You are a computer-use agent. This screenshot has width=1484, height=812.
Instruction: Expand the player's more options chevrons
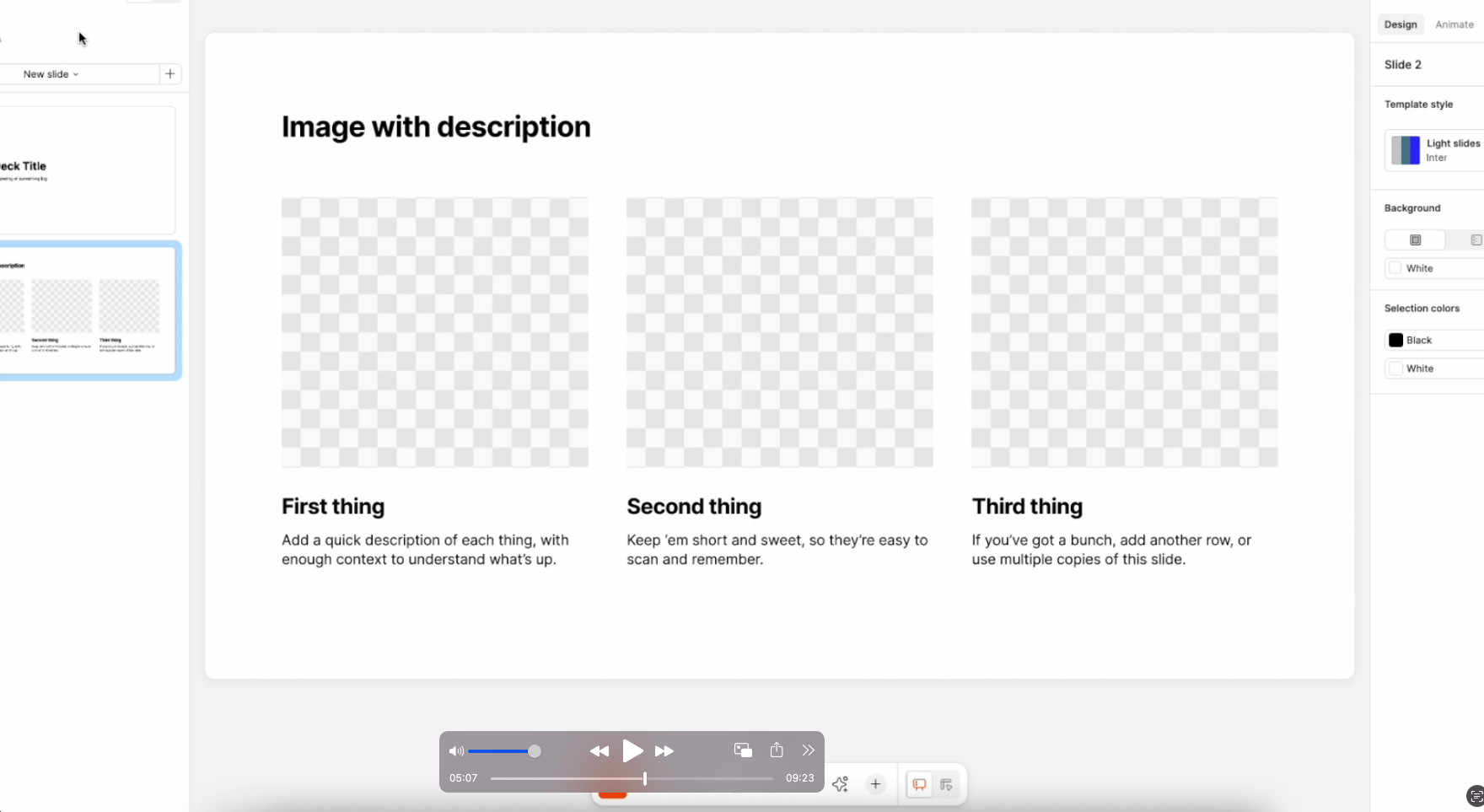808,750
